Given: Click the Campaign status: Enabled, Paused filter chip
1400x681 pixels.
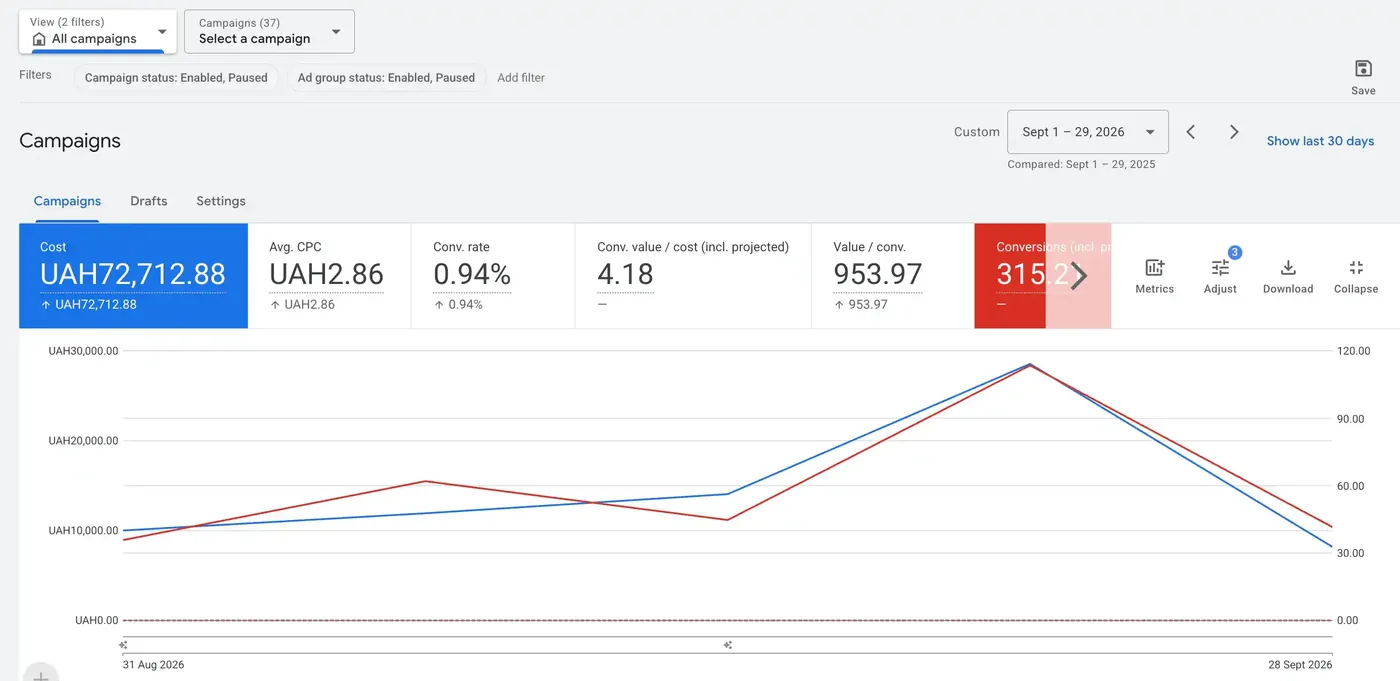Looking at the screenshot, I should pos(176,77).
